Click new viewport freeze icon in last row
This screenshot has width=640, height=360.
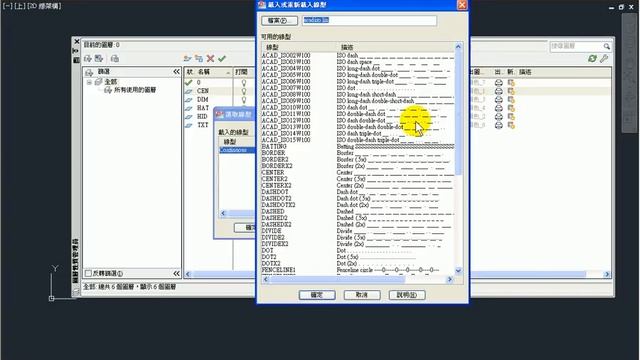511,125
